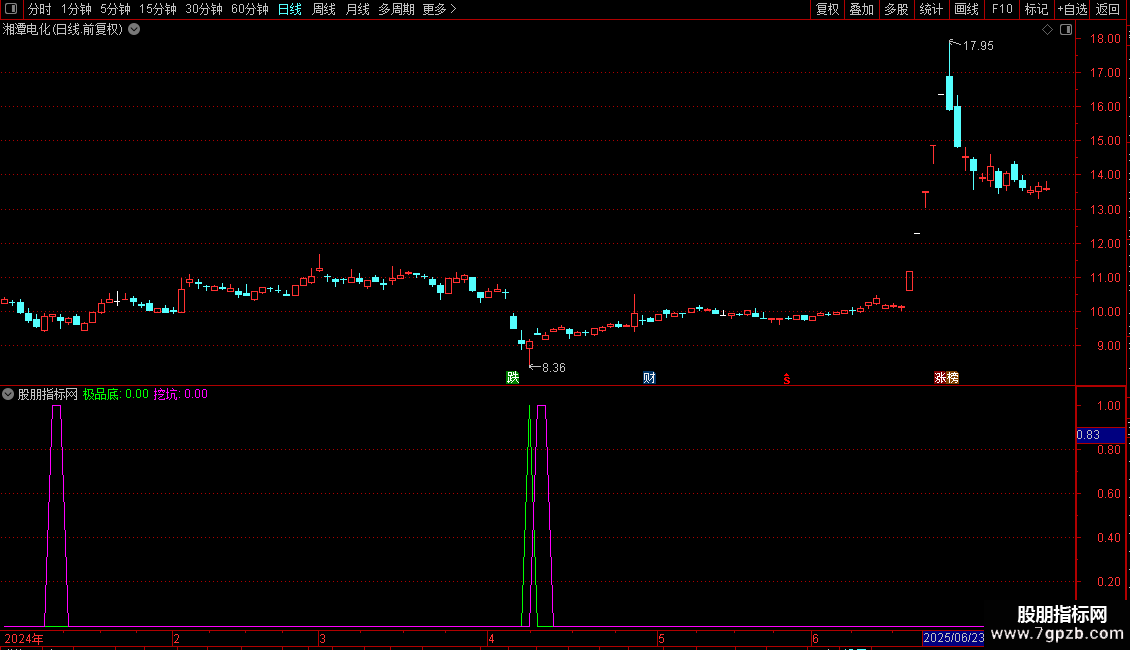Image resolution: width=1130 pixels, height=650 pixels.
Task: Select the 1分钟 period
Action: tap(76, 9)
